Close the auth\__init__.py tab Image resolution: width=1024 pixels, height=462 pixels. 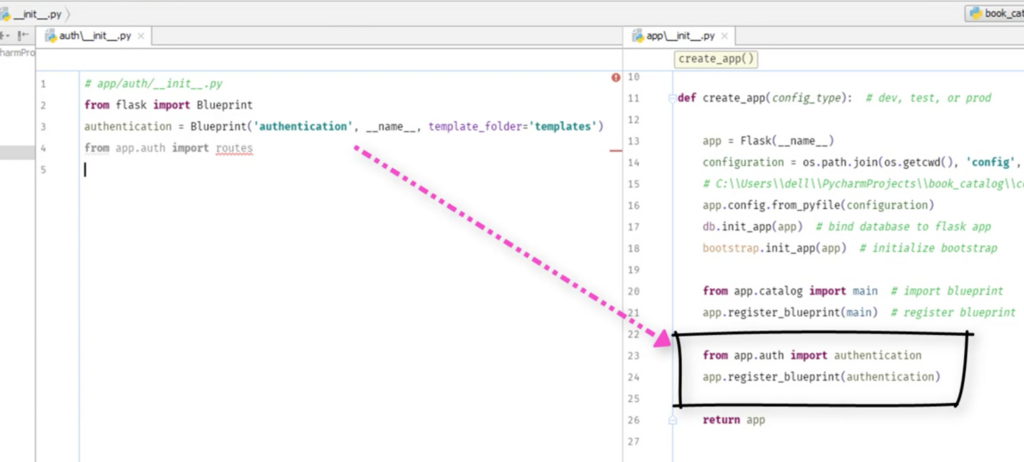141,36
